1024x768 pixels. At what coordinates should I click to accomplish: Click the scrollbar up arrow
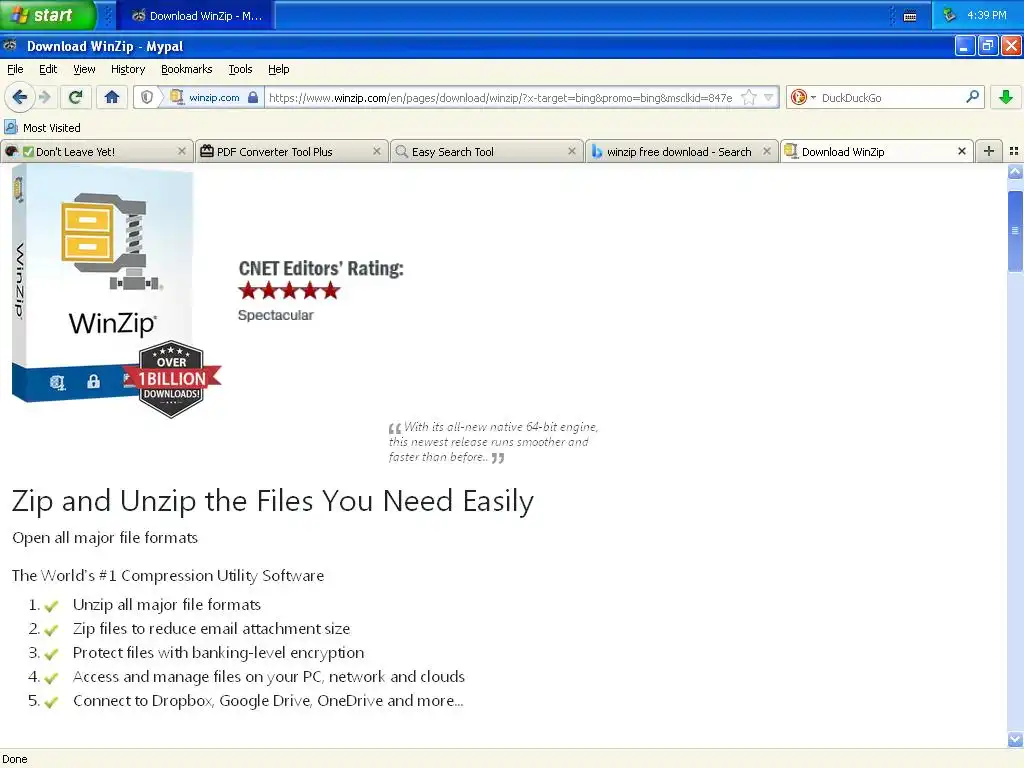(x=1015, y=172)
